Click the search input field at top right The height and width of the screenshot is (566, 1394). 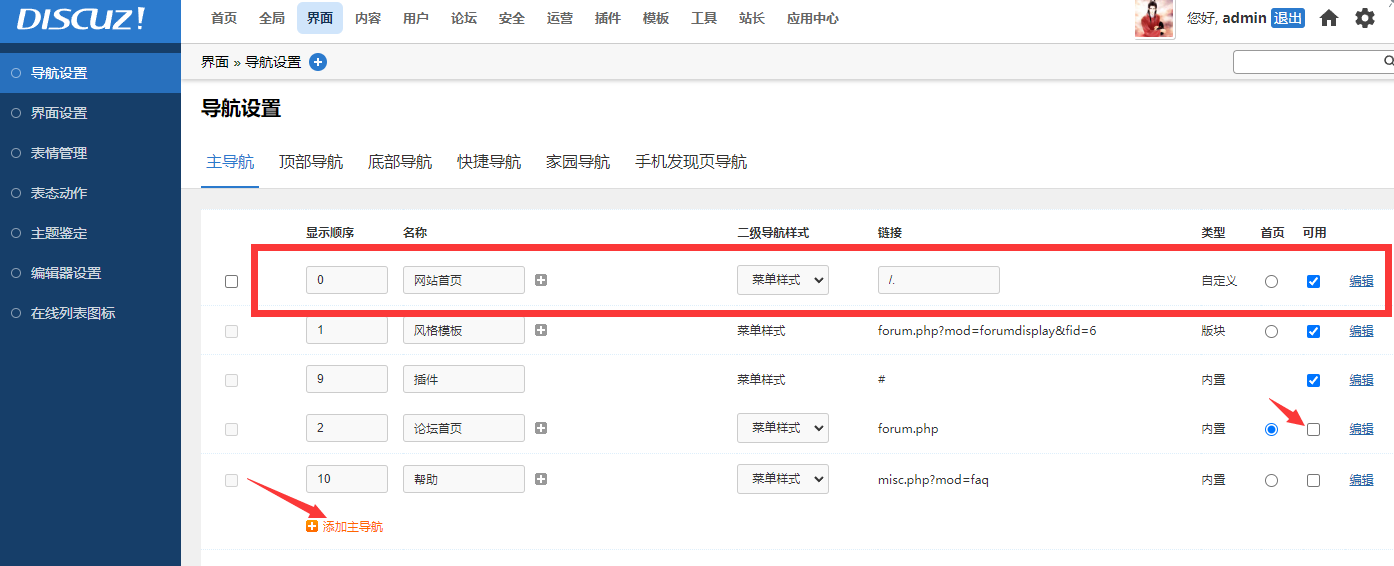(x=1307, y=62)
